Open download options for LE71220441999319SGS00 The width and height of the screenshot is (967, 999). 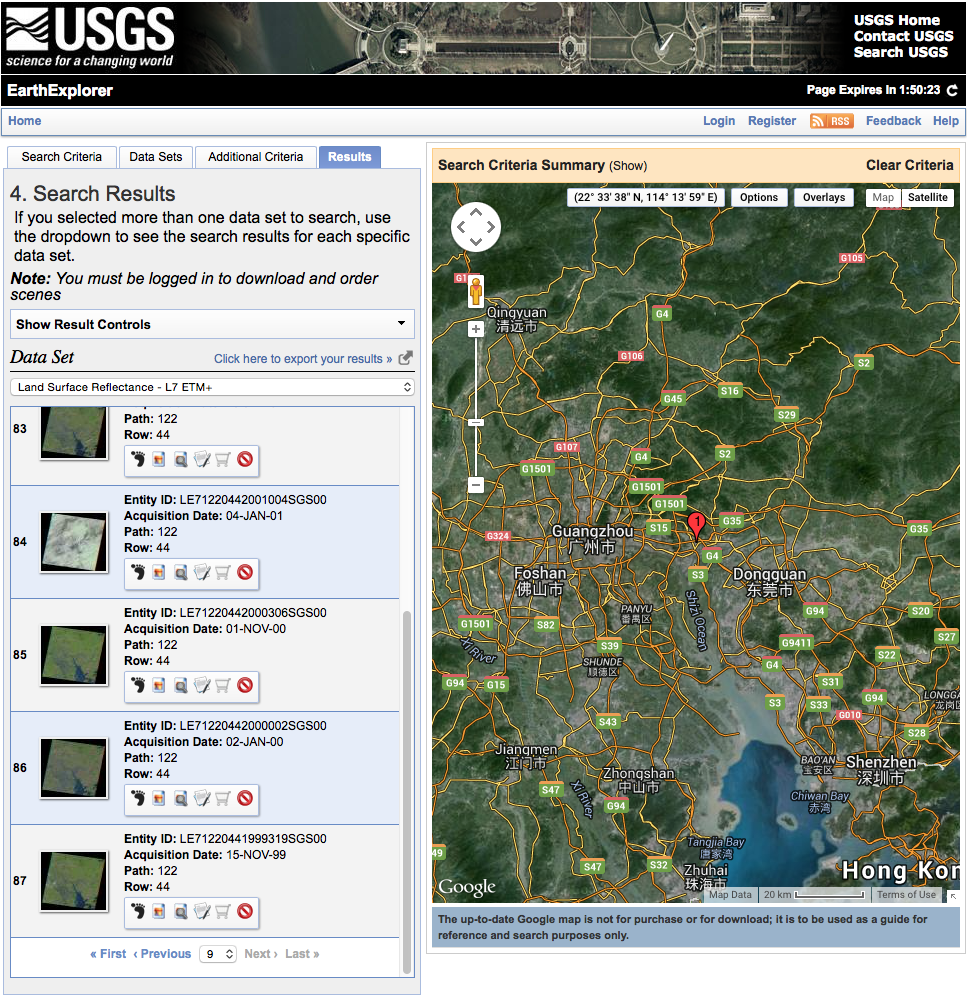[202, 910]
